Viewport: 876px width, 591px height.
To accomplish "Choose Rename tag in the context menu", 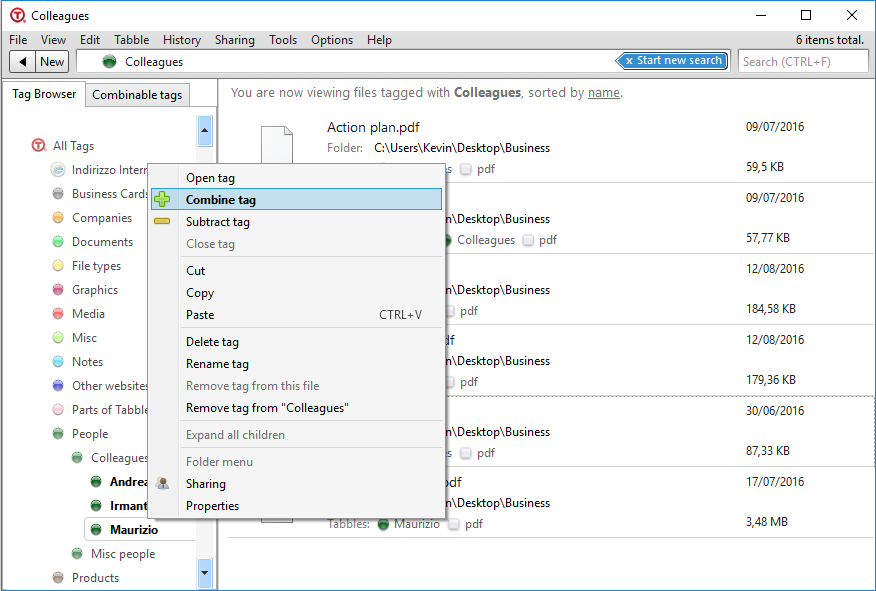I will point(296,364).
